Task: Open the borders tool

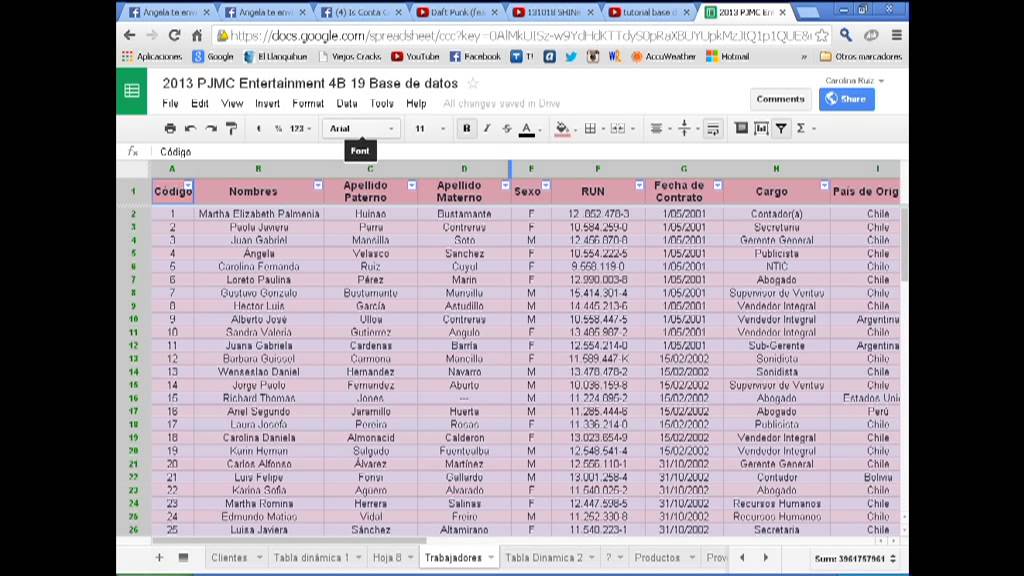Action: coord(593,129)
